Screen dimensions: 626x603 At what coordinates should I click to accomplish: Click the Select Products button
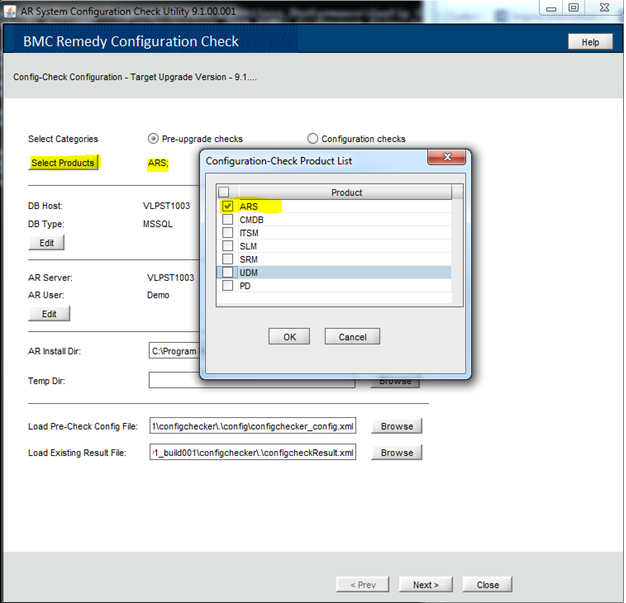(x=63, y=163)
